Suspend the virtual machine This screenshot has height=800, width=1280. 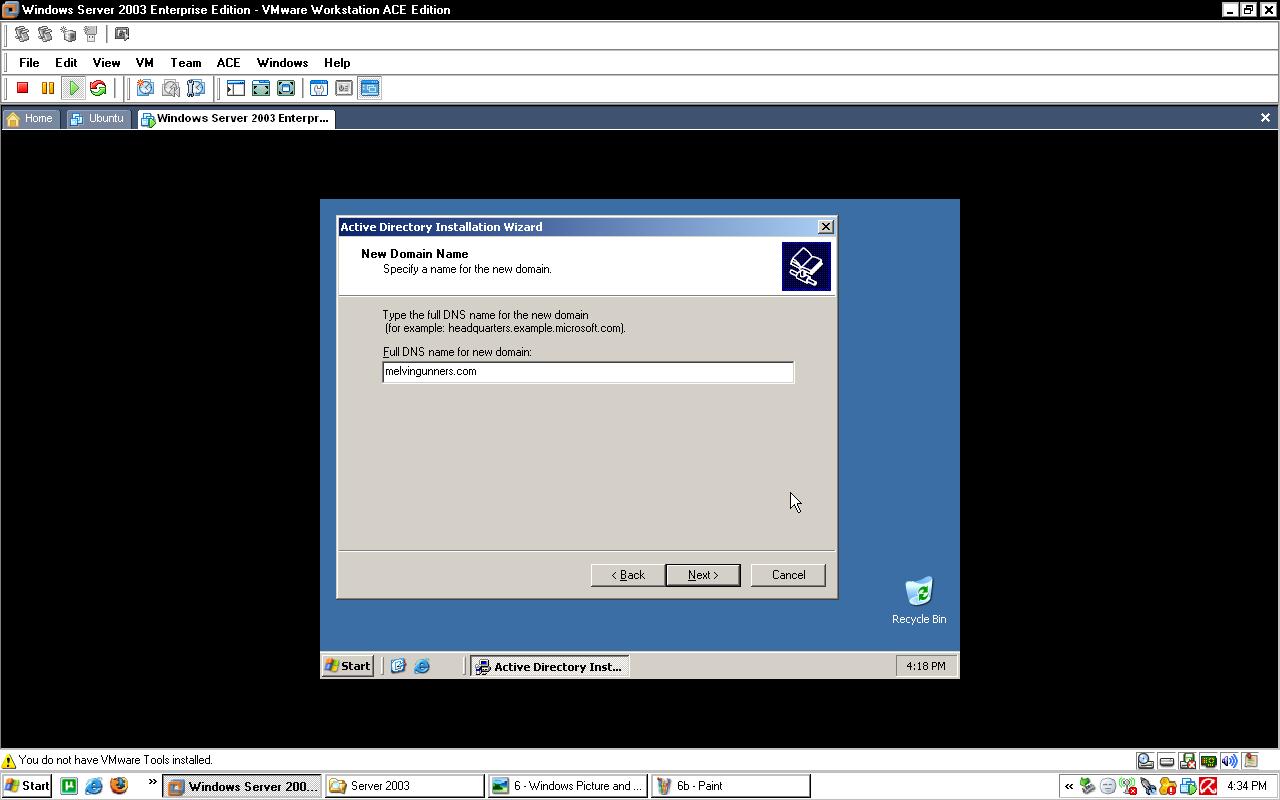point(47,88)
